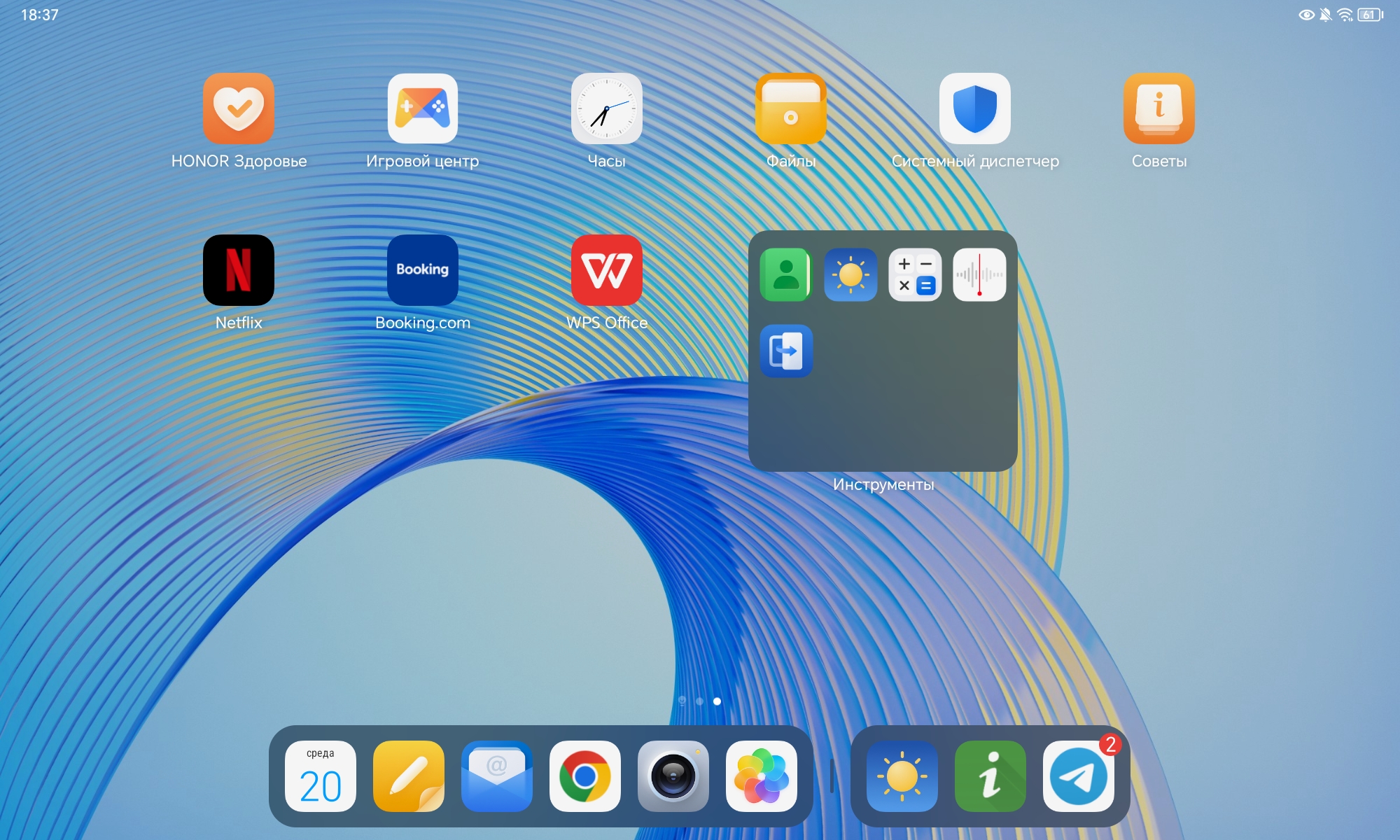Open the HONOR Здоровье app
The image size is (1400, 840).
pyautogui.click(x=239, y=108)
